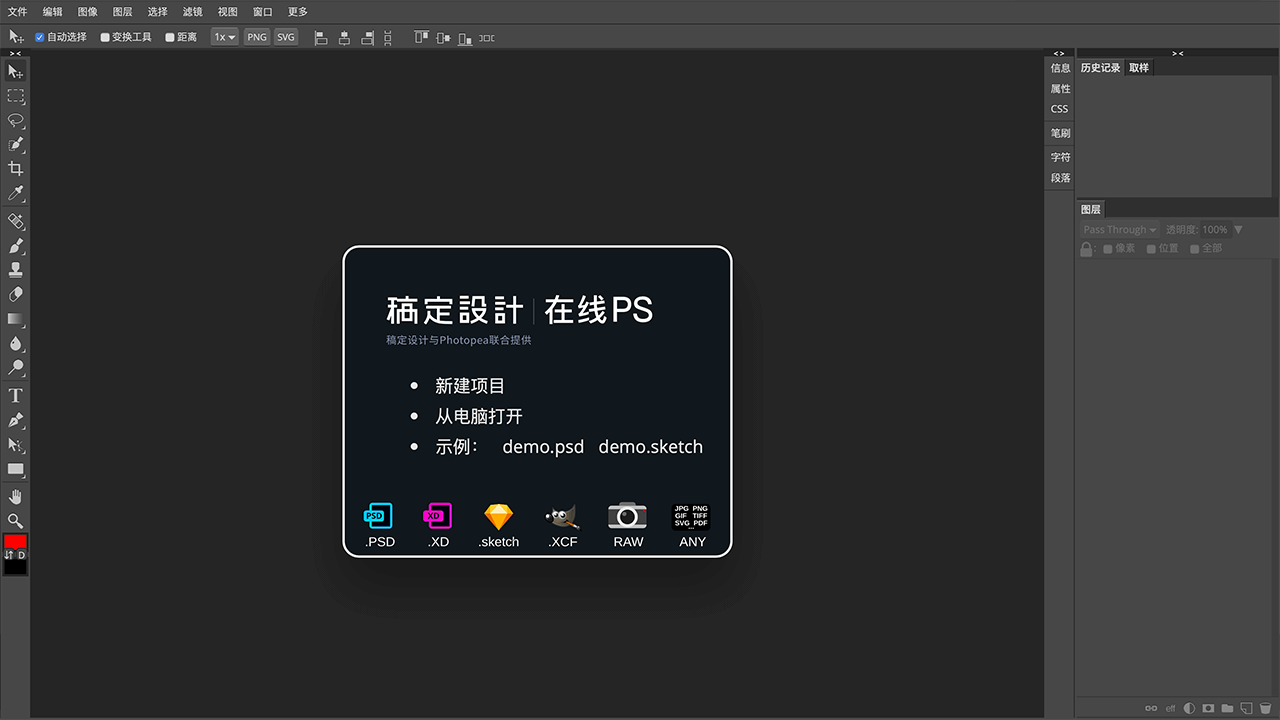Select the Crop tool

[x=15, y=169]
